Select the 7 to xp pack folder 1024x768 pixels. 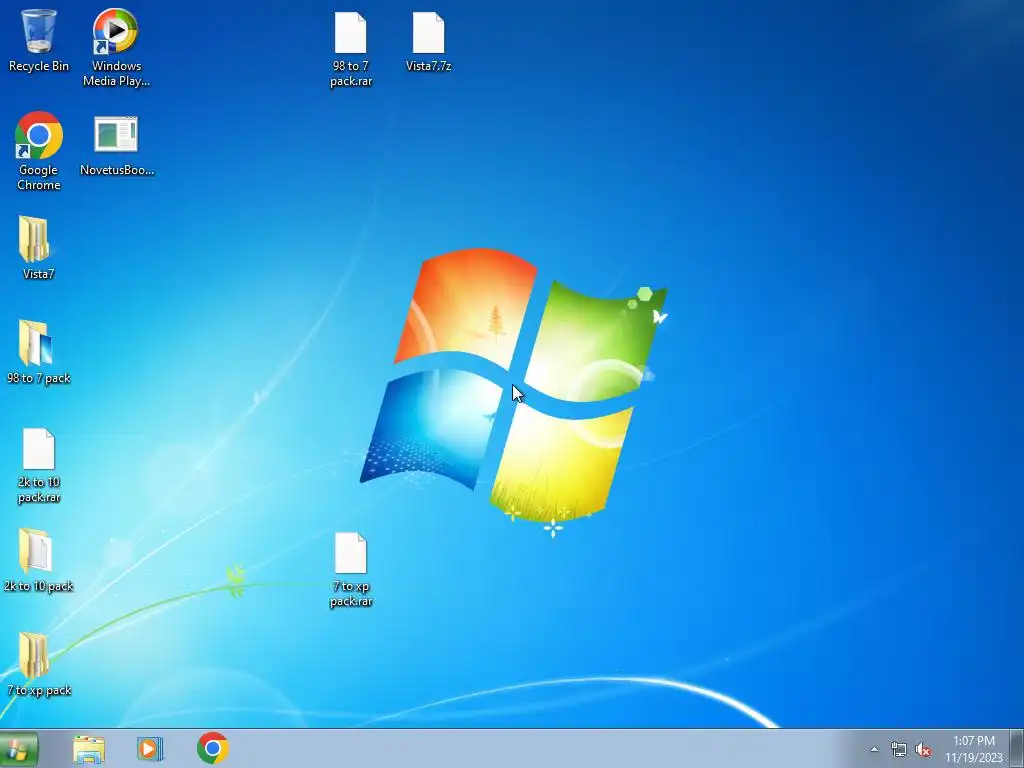(x=39, y=665)
